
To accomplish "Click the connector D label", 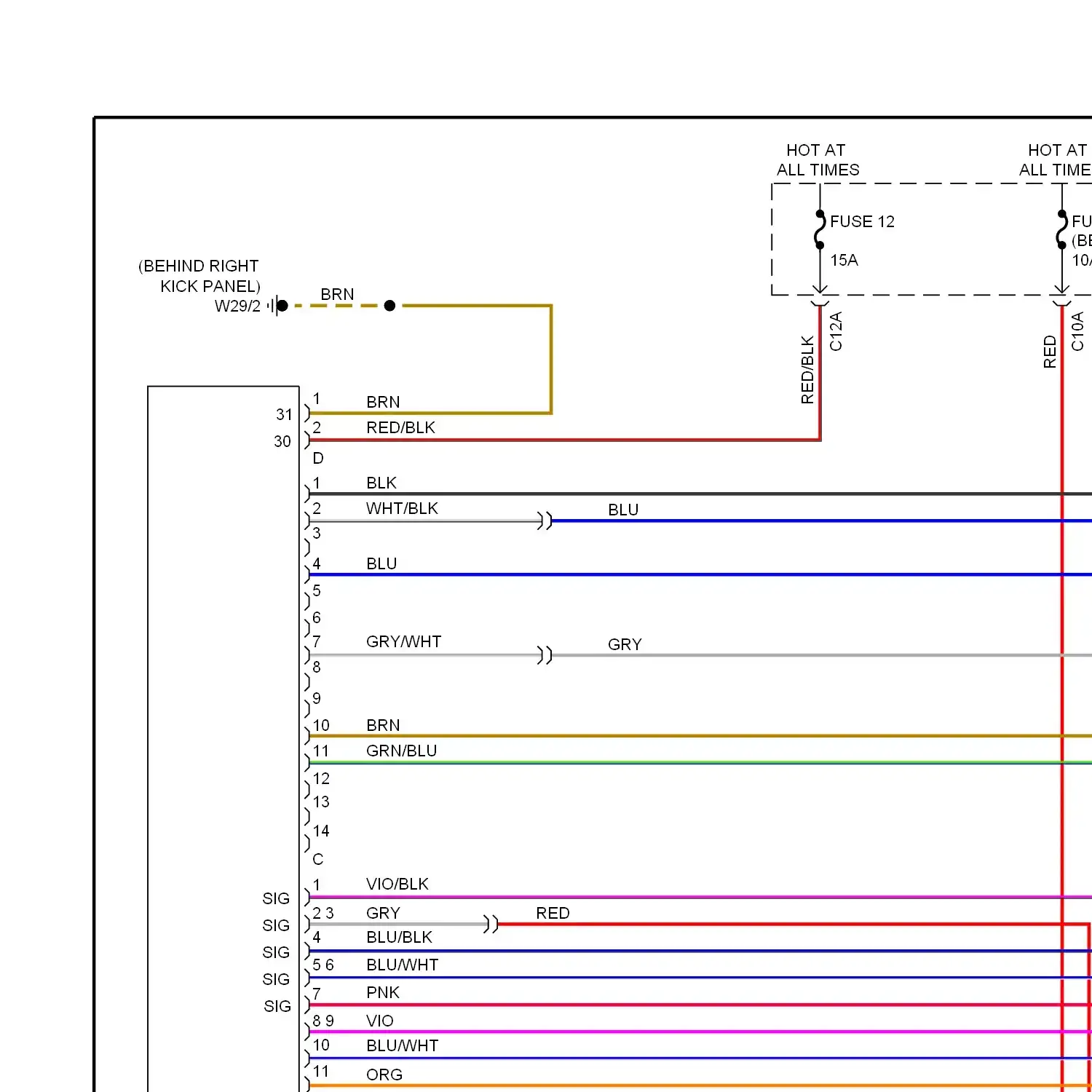I will tap(318, 458).
